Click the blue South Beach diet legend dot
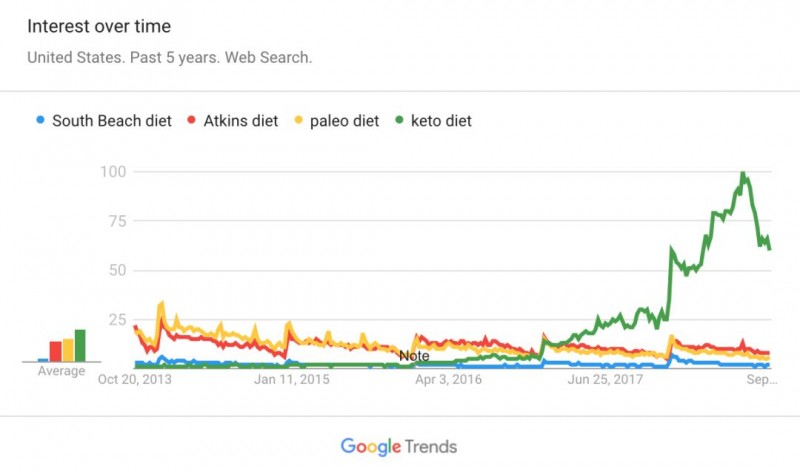 coord(40,121)
